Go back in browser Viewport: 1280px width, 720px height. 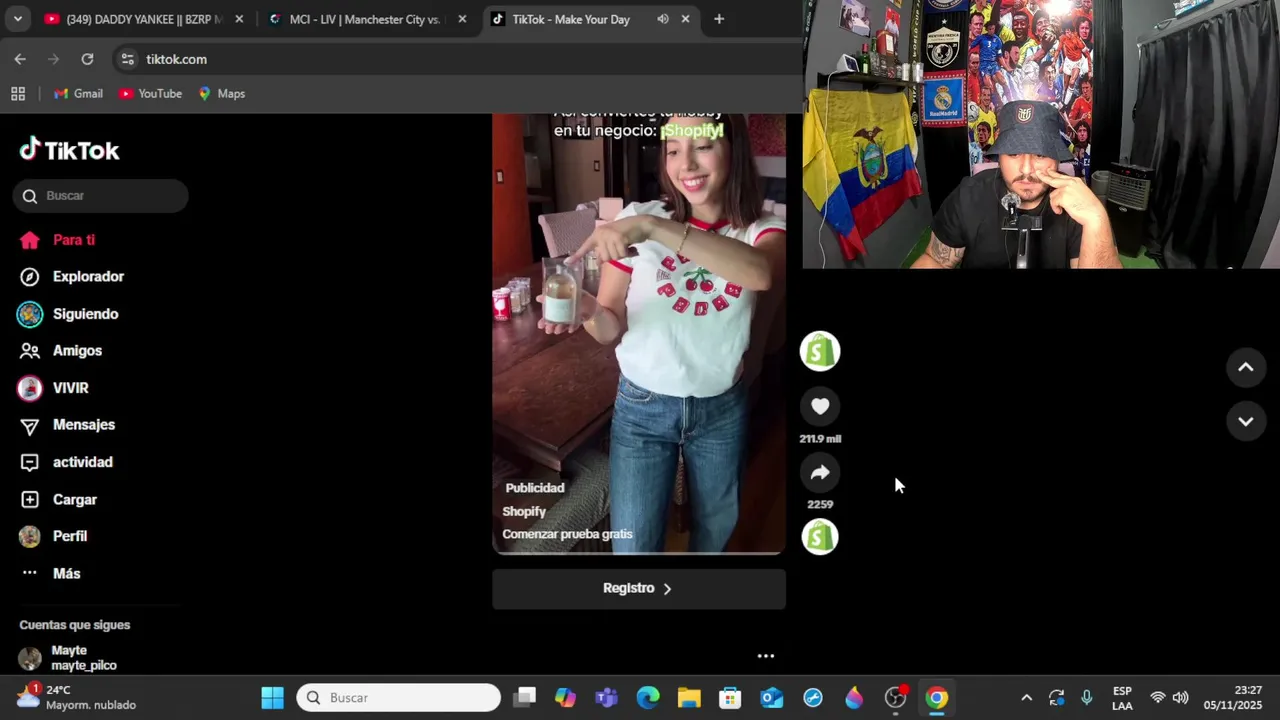pyautogui.click(x=20, y=59)
